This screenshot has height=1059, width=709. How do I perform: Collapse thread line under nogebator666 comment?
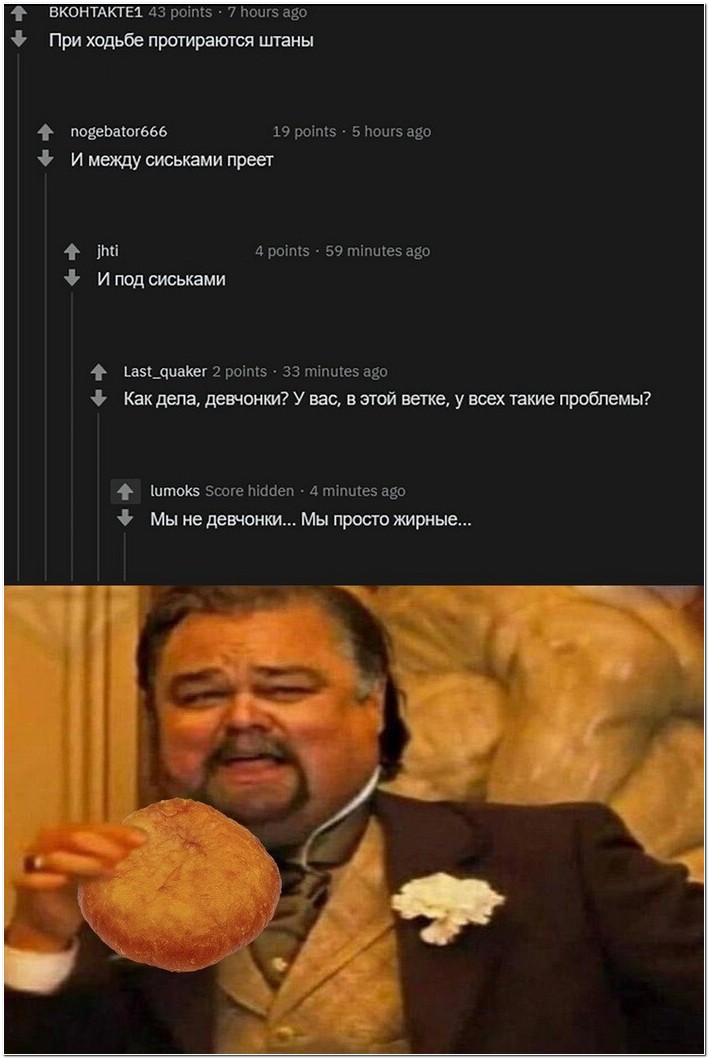tap(45, 377)
